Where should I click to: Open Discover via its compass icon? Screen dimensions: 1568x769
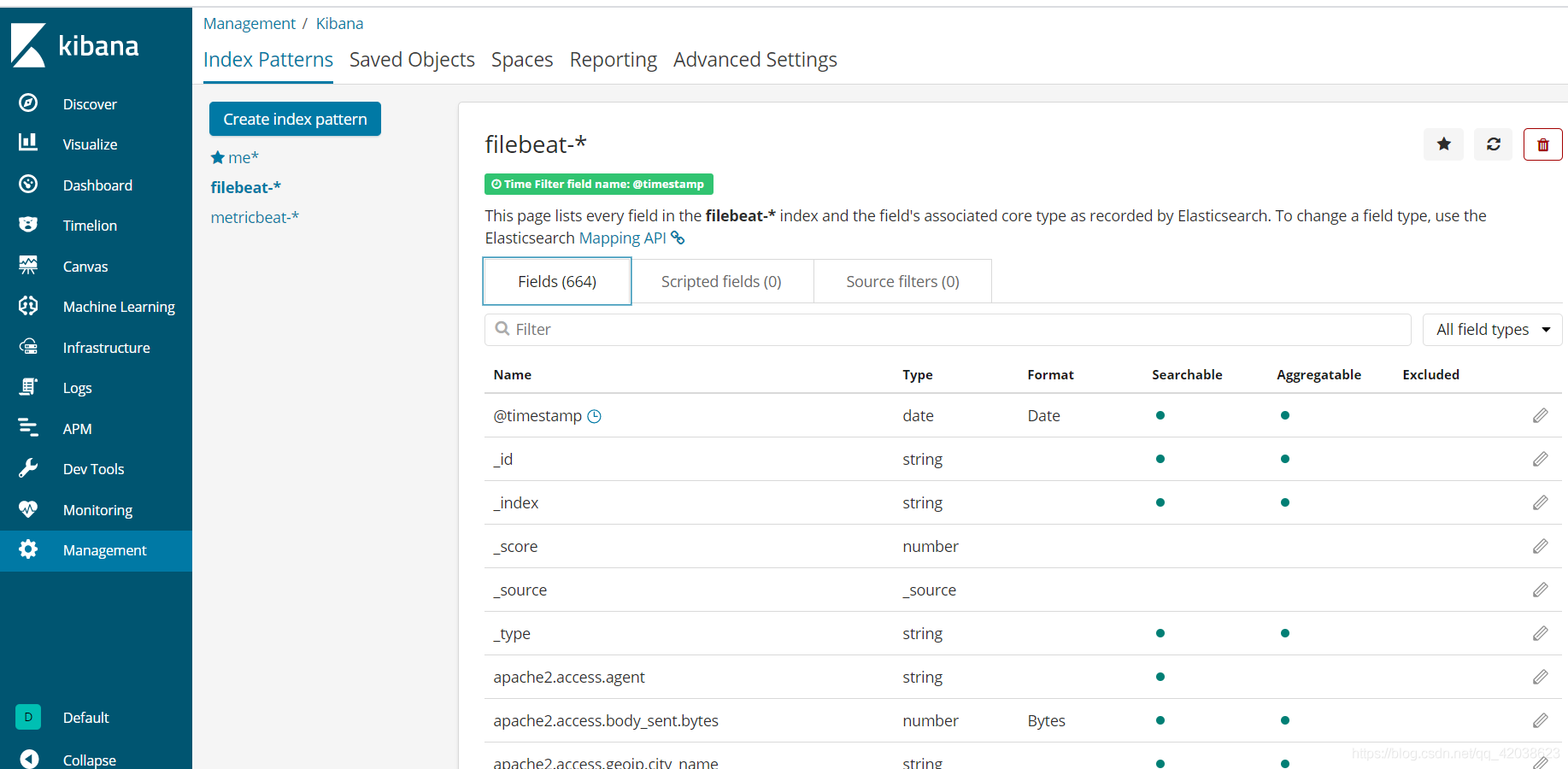28,103
